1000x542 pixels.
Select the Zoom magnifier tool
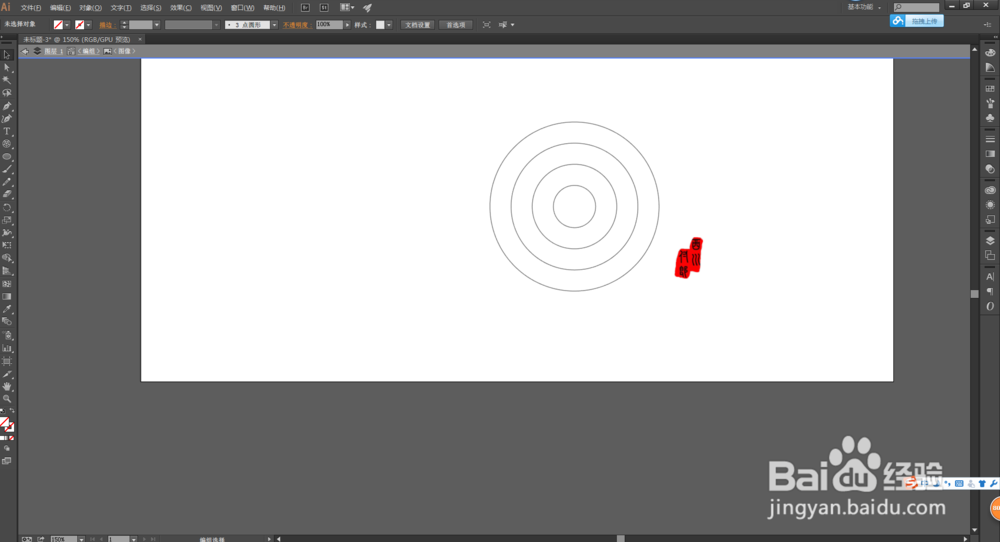(x=7, y=399)
